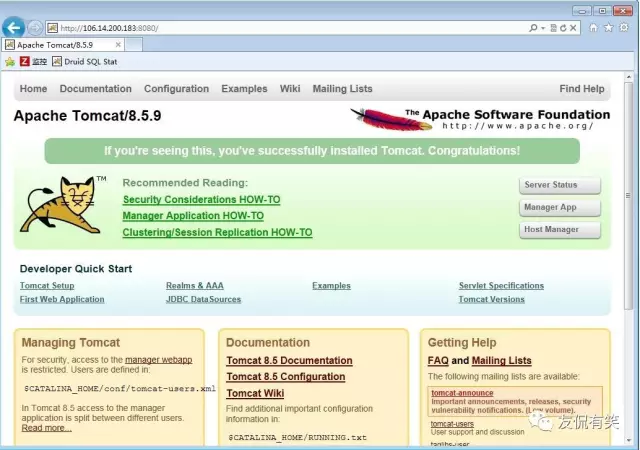Viewport: 640px width, 450px height.
Task: Click the add-to-favorites-bar star icon
Action: pos(10,62)
